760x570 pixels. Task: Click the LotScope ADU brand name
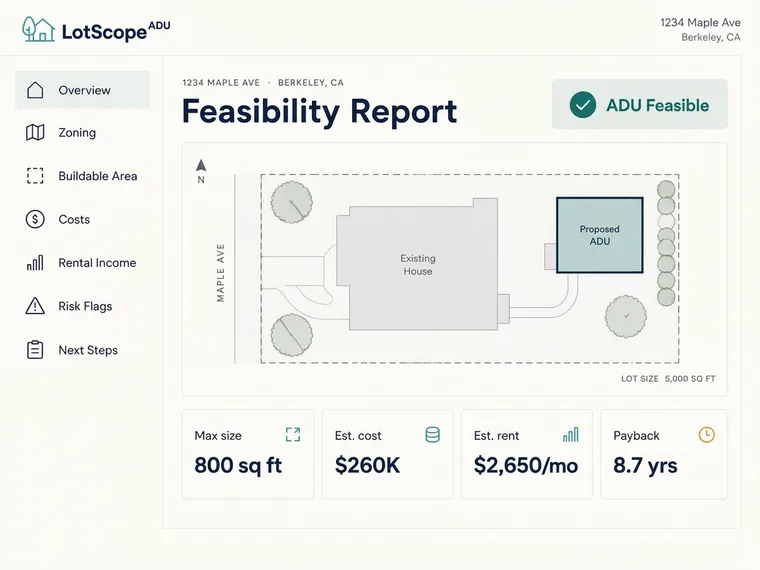[x=116, y=31]
